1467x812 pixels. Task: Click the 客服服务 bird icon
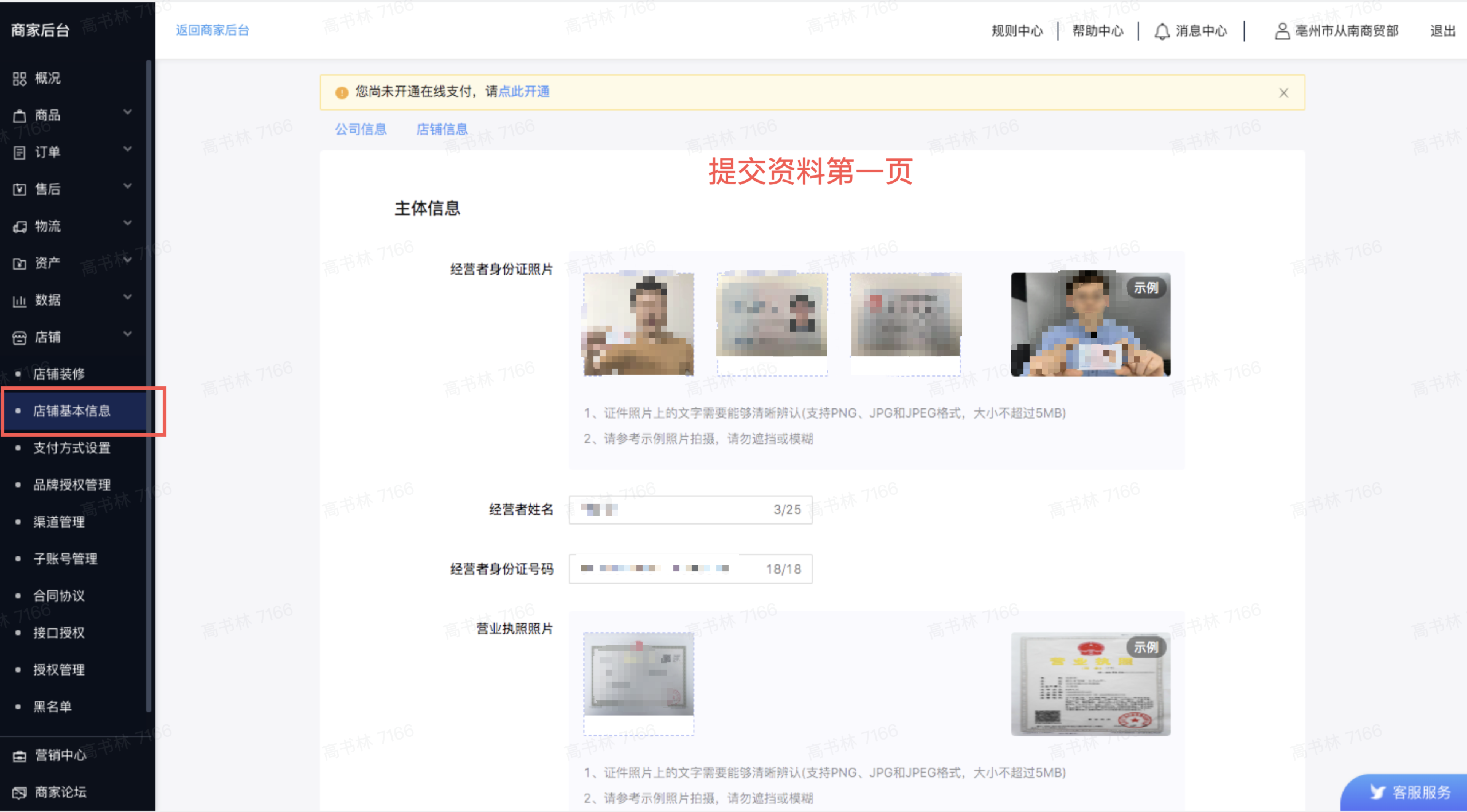(1378, 792)
